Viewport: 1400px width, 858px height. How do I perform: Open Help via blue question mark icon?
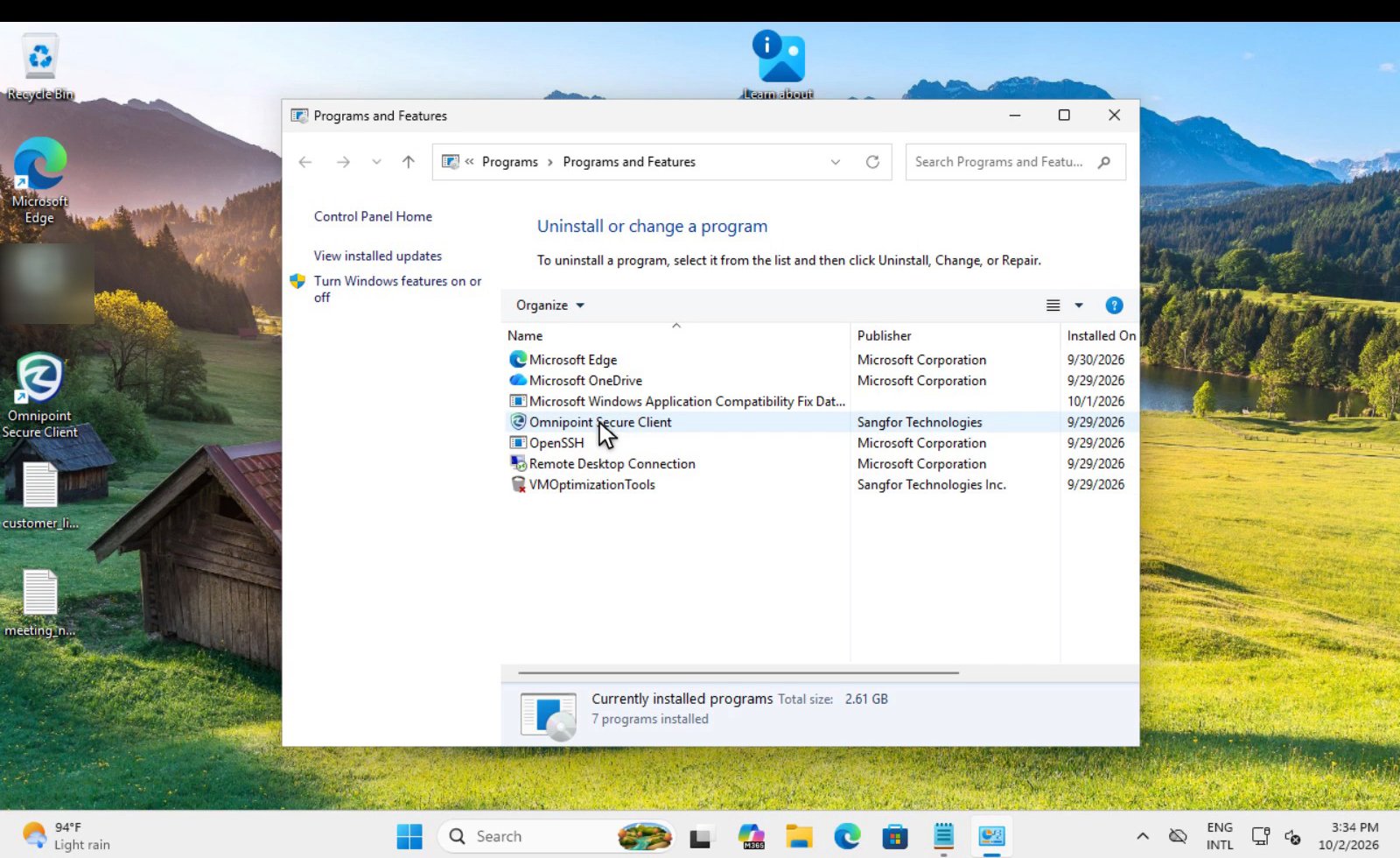pos(1114,306)
